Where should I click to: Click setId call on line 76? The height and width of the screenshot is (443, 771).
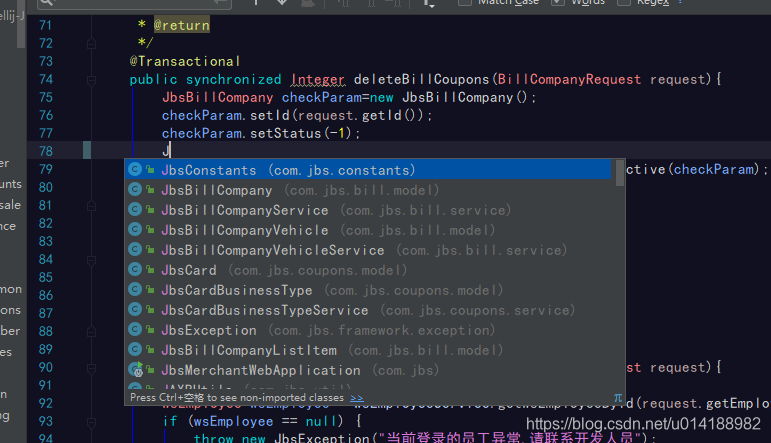[x=271, y=116]
